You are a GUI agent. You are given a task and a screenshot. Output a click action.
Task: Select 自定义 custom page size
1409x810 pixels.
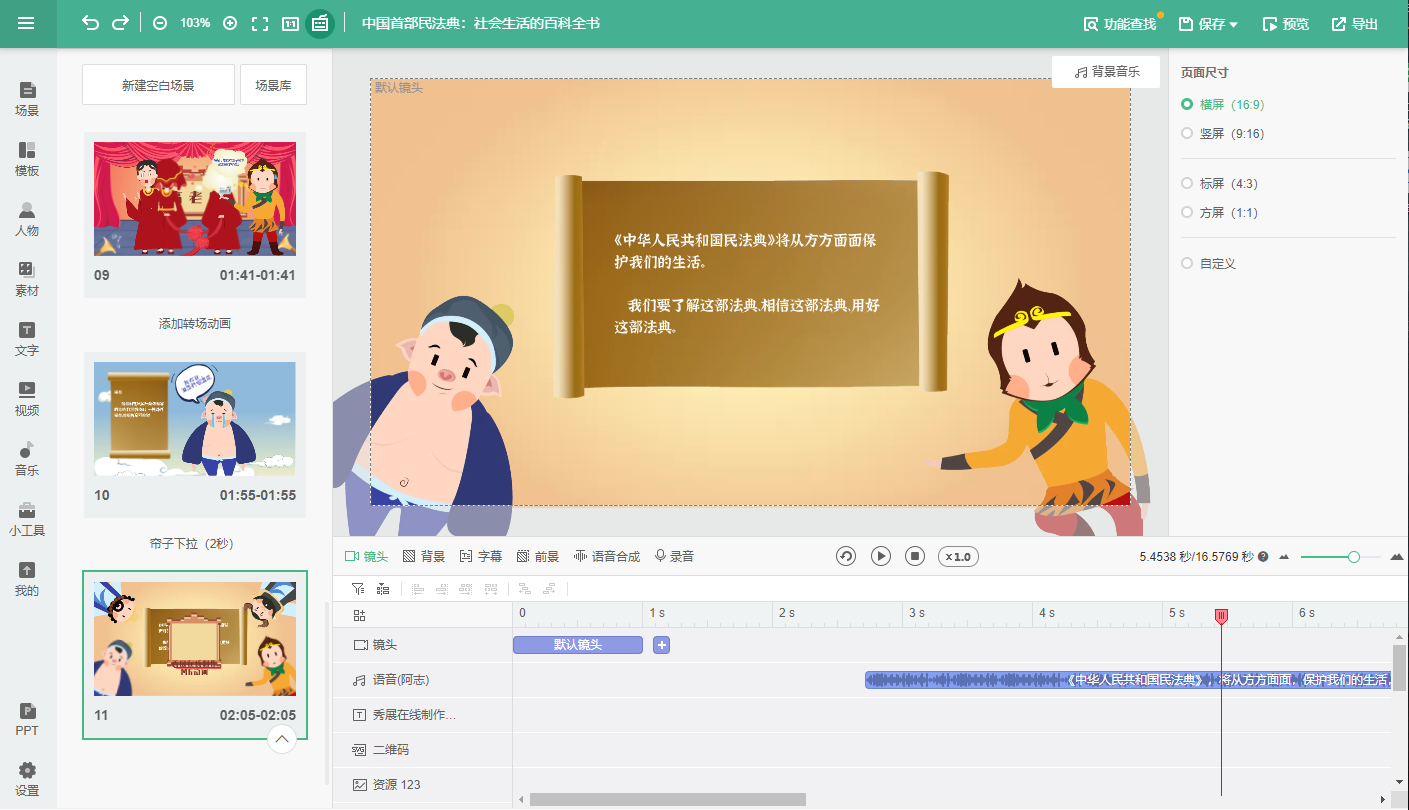click(x=1209, y=263)
